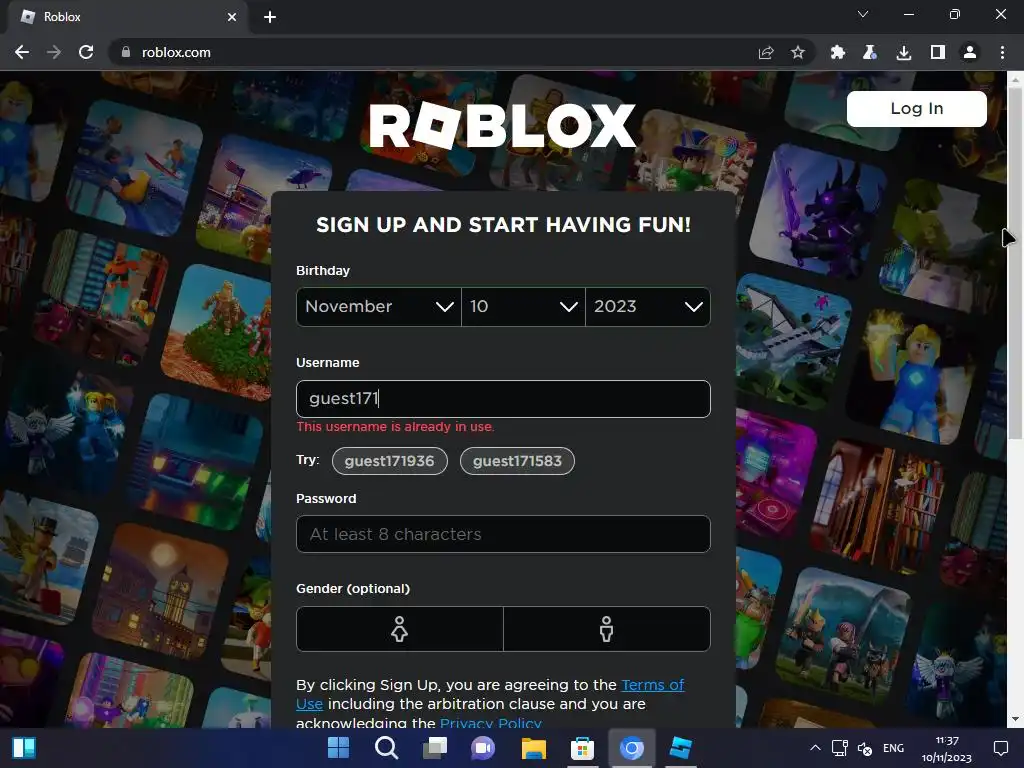
Task: Click the purple dragon game thumbnail
Action: pyautogui.click(x=816, y=210)
